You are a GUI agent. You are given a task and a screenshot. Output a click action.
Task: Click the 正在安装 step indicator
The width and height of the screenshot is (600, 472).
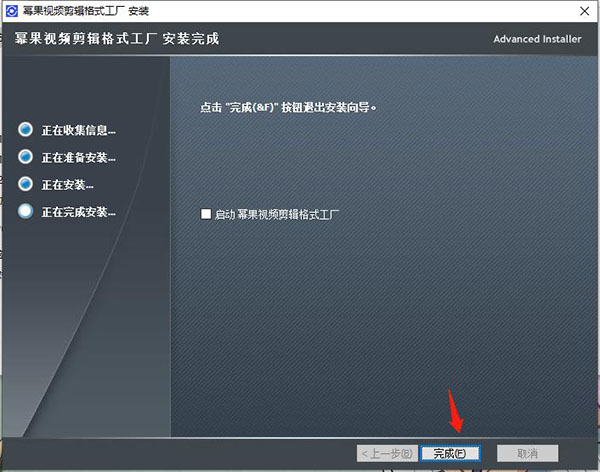pyautogui.click(x=26, y=184)
